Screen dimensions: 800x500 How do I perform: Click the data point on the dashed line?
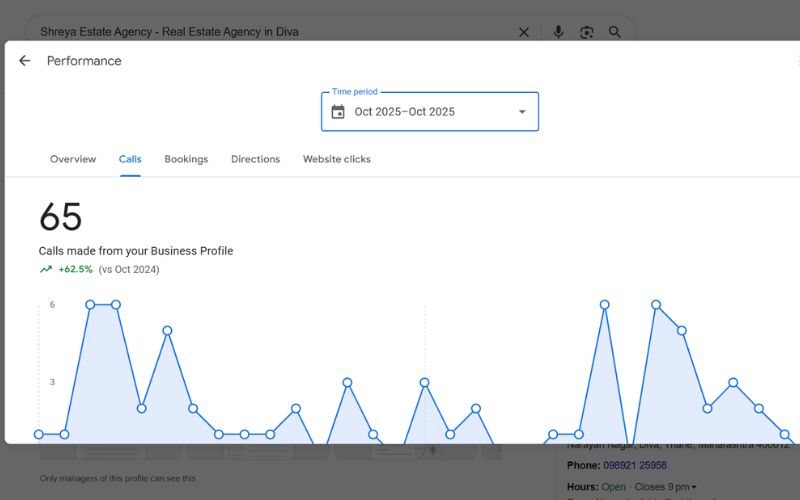[x=424, y=383]
